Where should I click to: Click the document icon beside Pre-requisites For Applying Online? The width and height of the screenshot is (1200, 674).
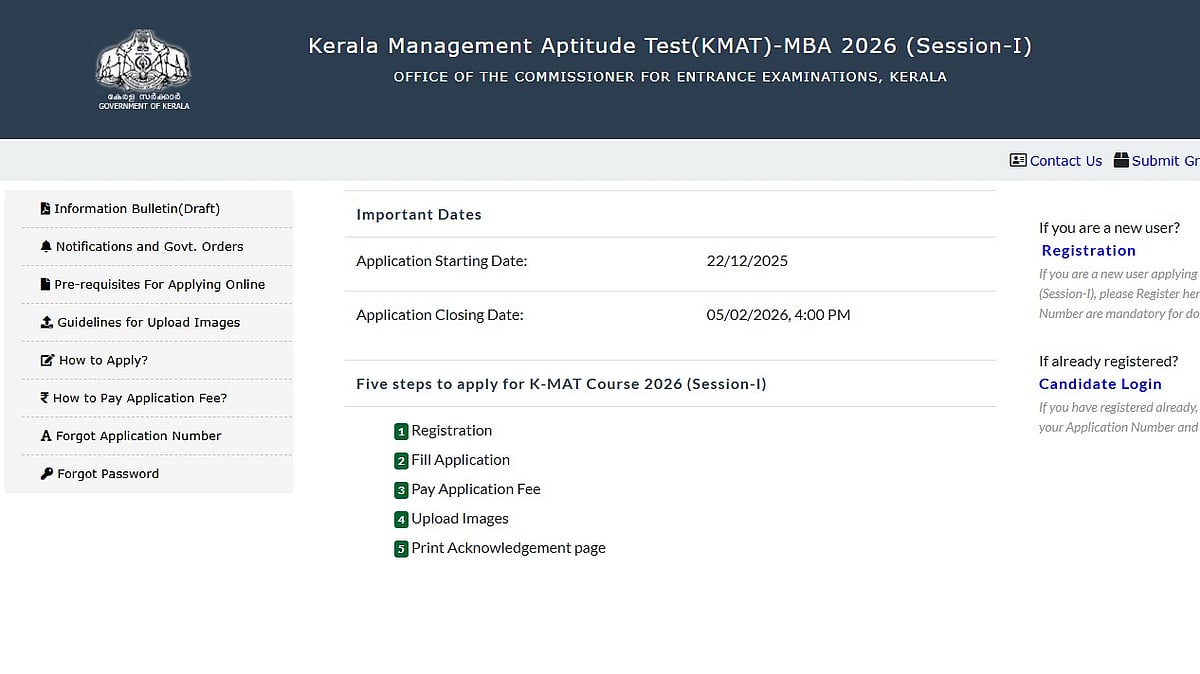(x=44, y=284)
